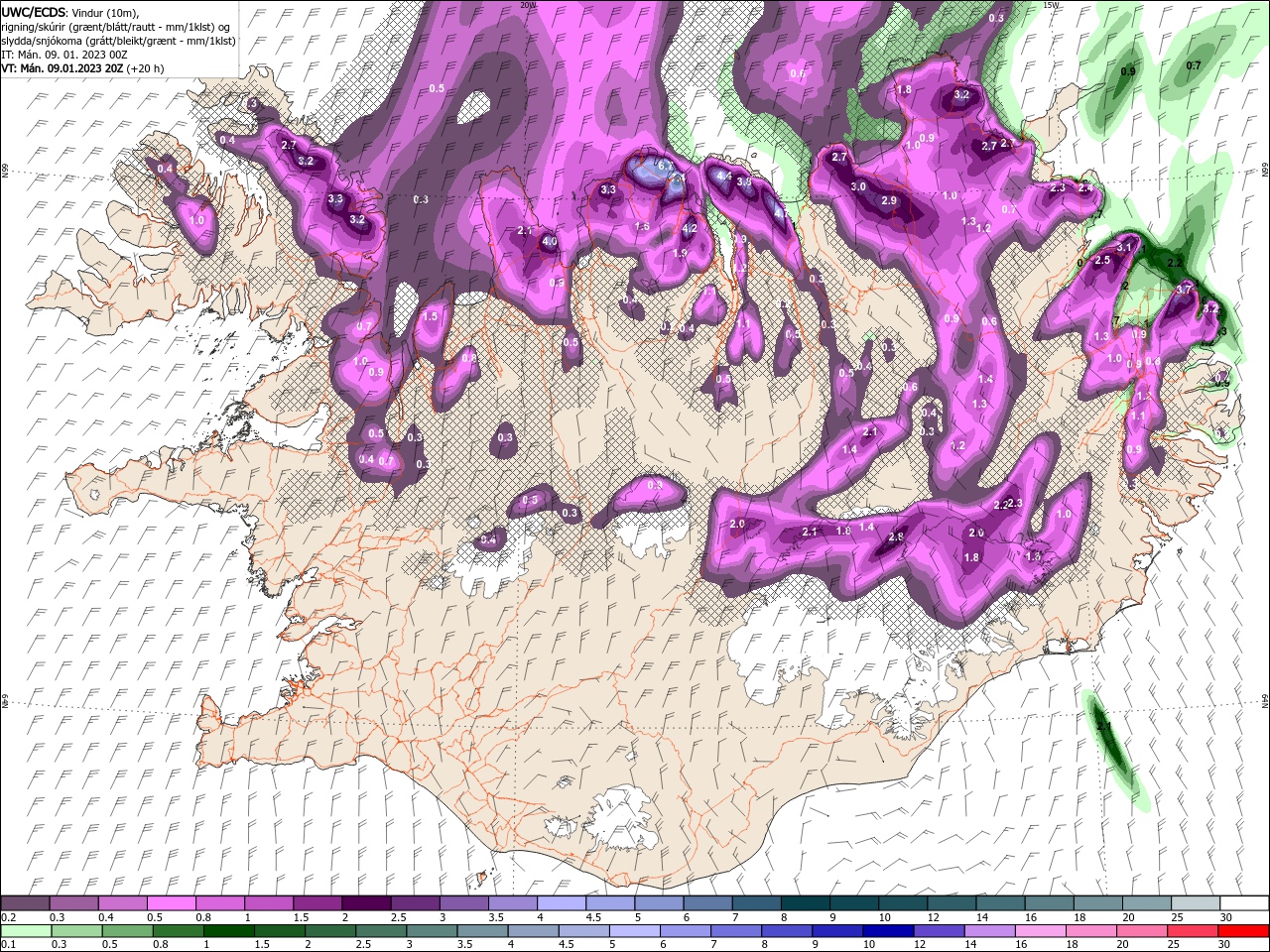This screenshot has height=952, width=1270.
Task: Click the 0.2 label on the snow scale
Action: coord(8,917)
